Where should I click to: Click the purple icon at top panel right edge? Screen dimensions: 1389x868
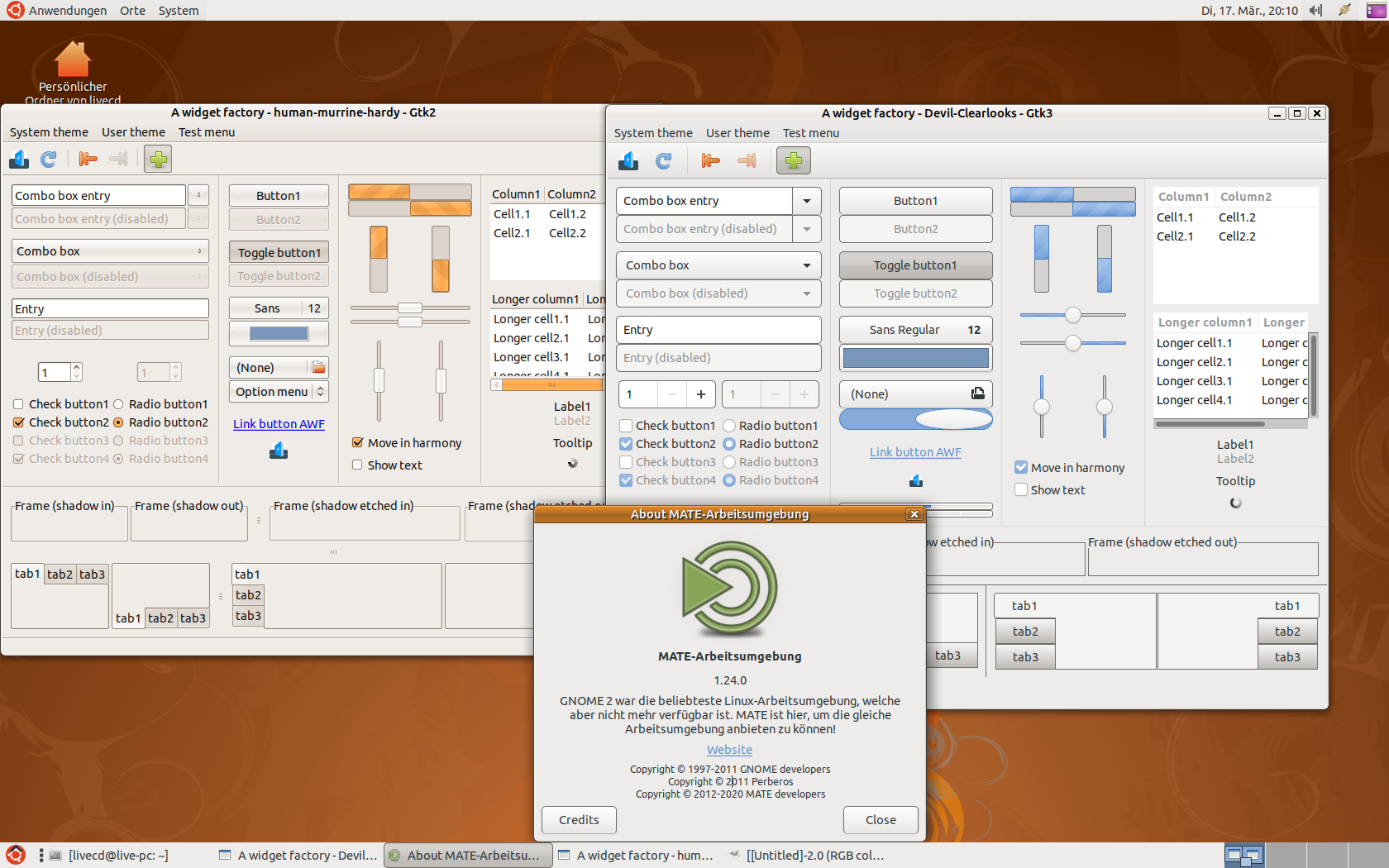pyautogui.click(x=1377, y=10)
